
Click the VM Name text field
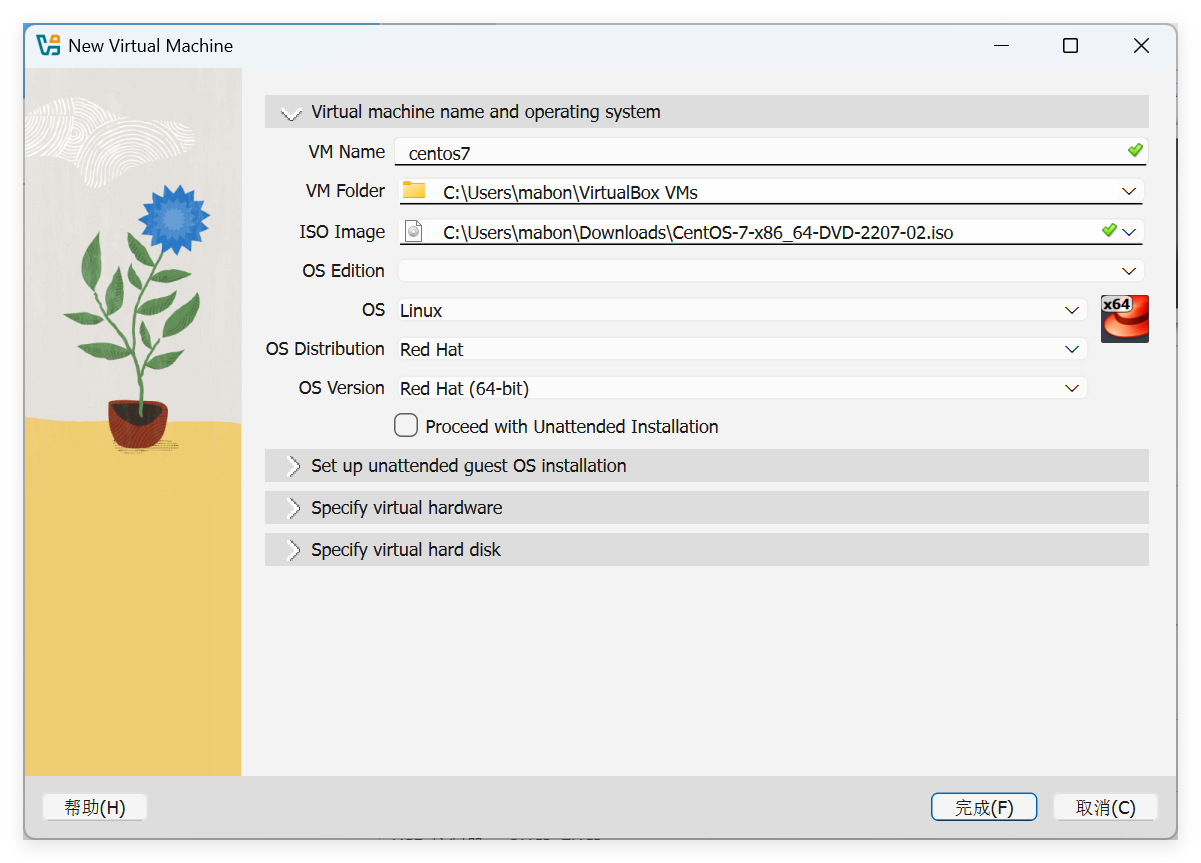pos(760,153)
